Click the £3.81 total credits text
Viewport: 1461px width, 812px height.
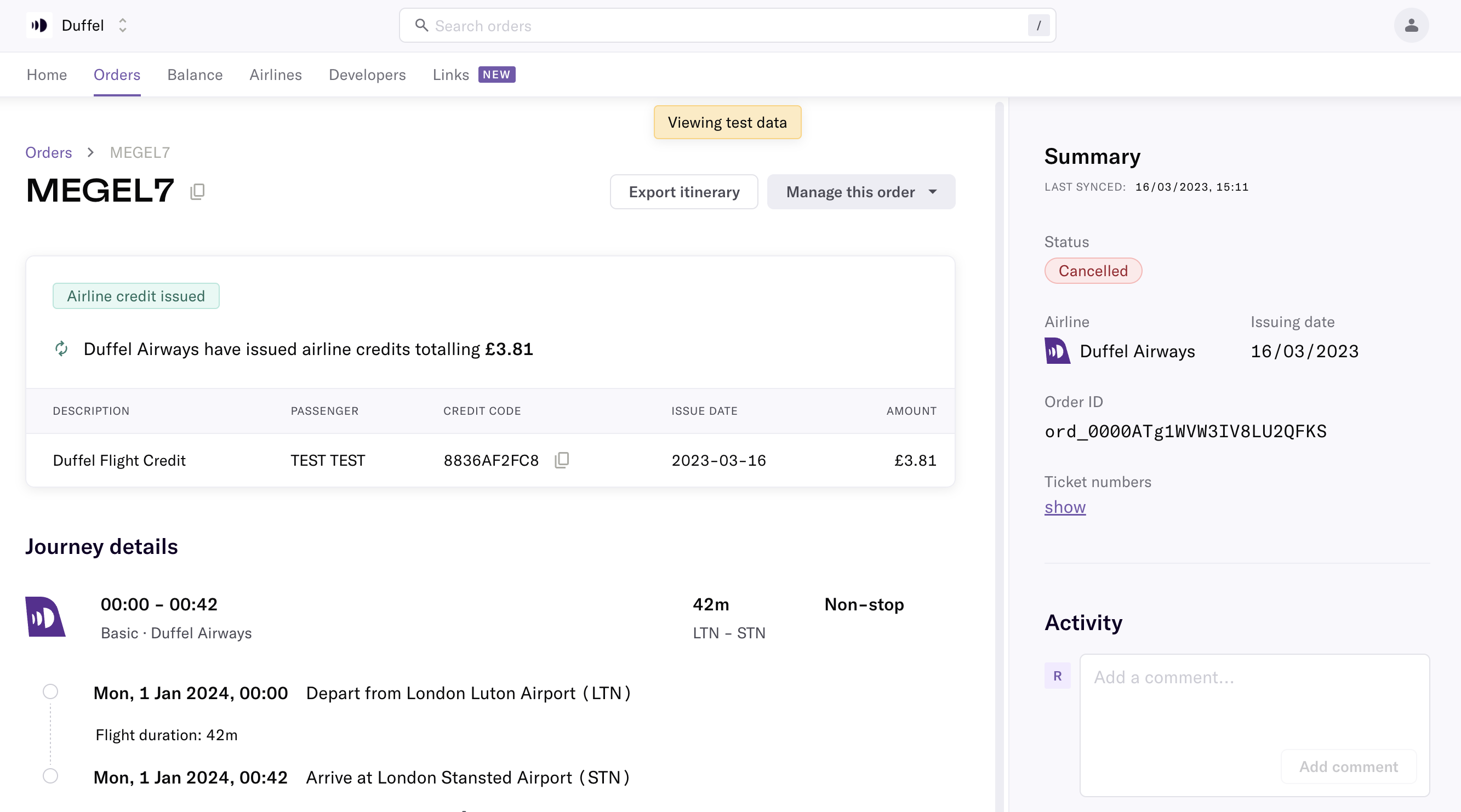(509, 350)
